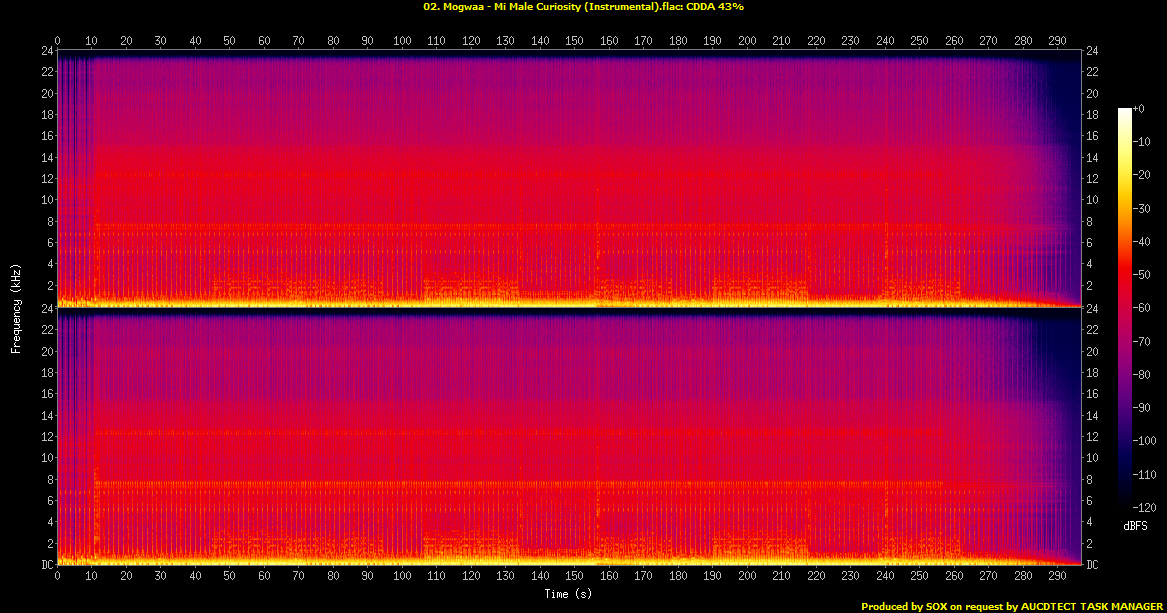Click the "0" tick on the bottom time axis

click(57, 576)
